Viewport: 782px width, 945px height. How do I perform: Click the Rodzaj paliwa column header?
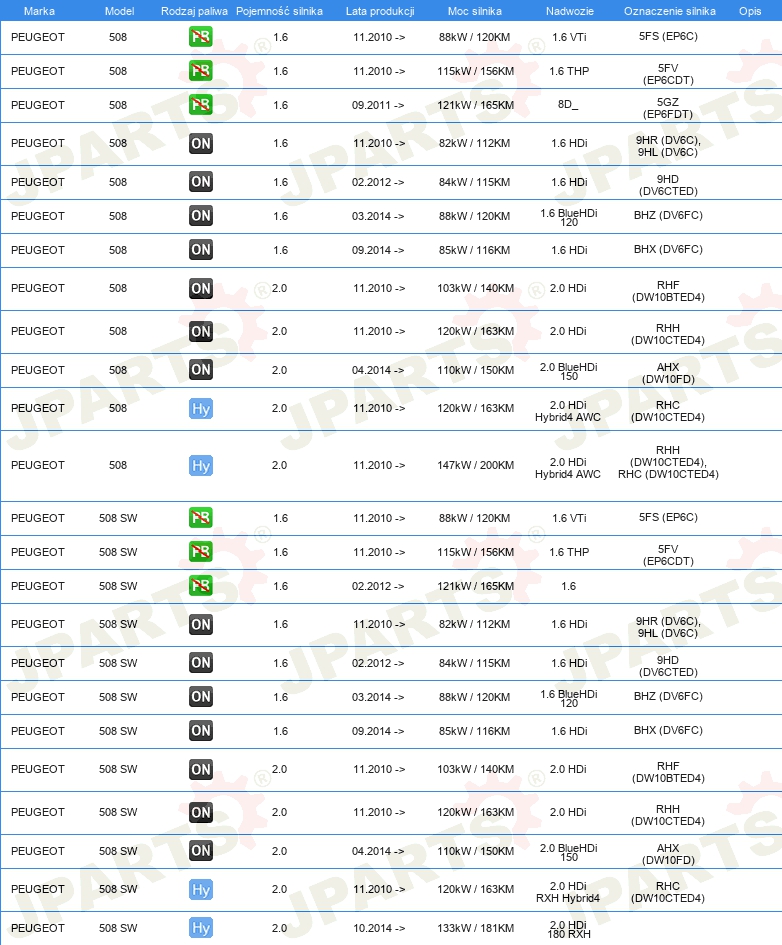194,11
